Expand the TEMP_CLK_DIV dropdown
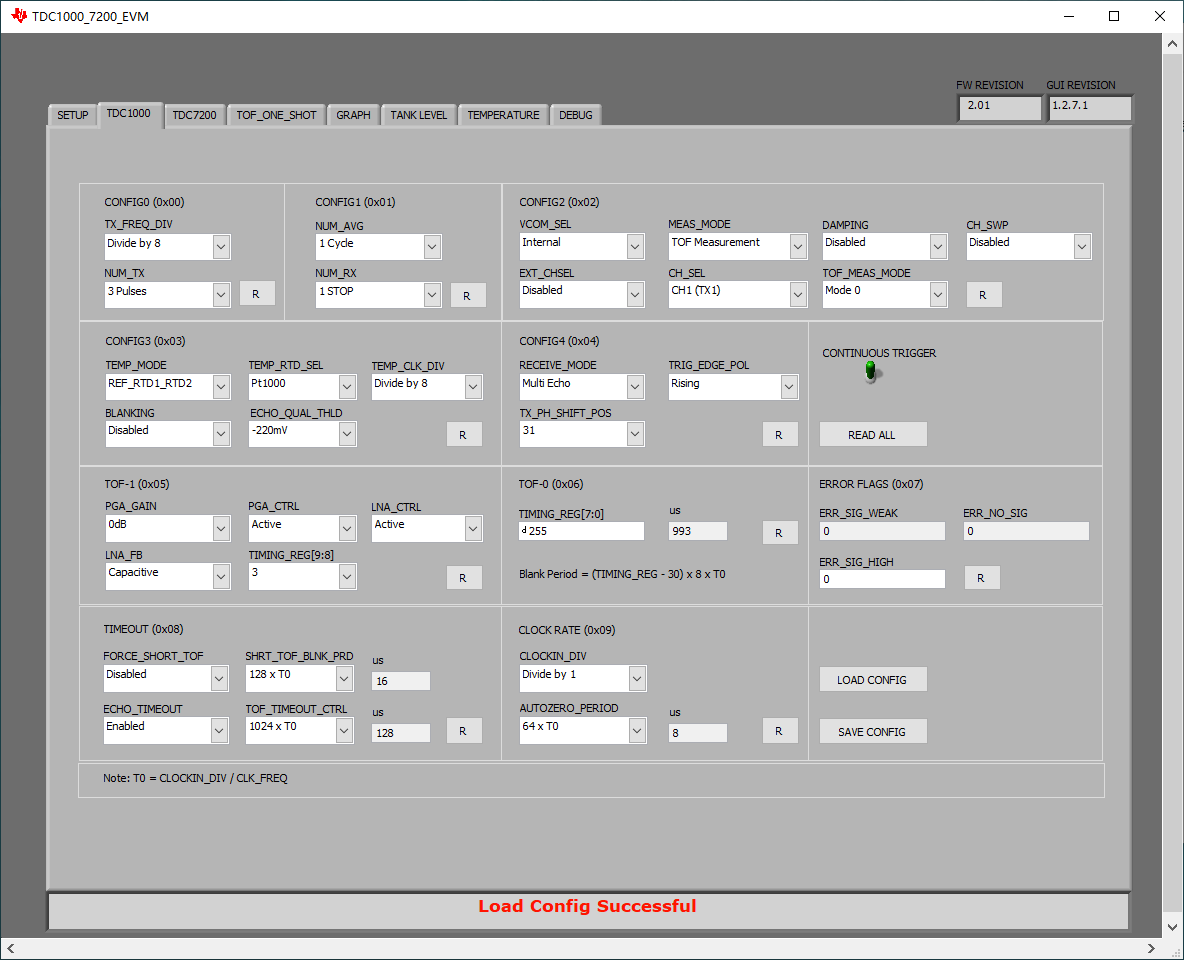 (427, 387)
